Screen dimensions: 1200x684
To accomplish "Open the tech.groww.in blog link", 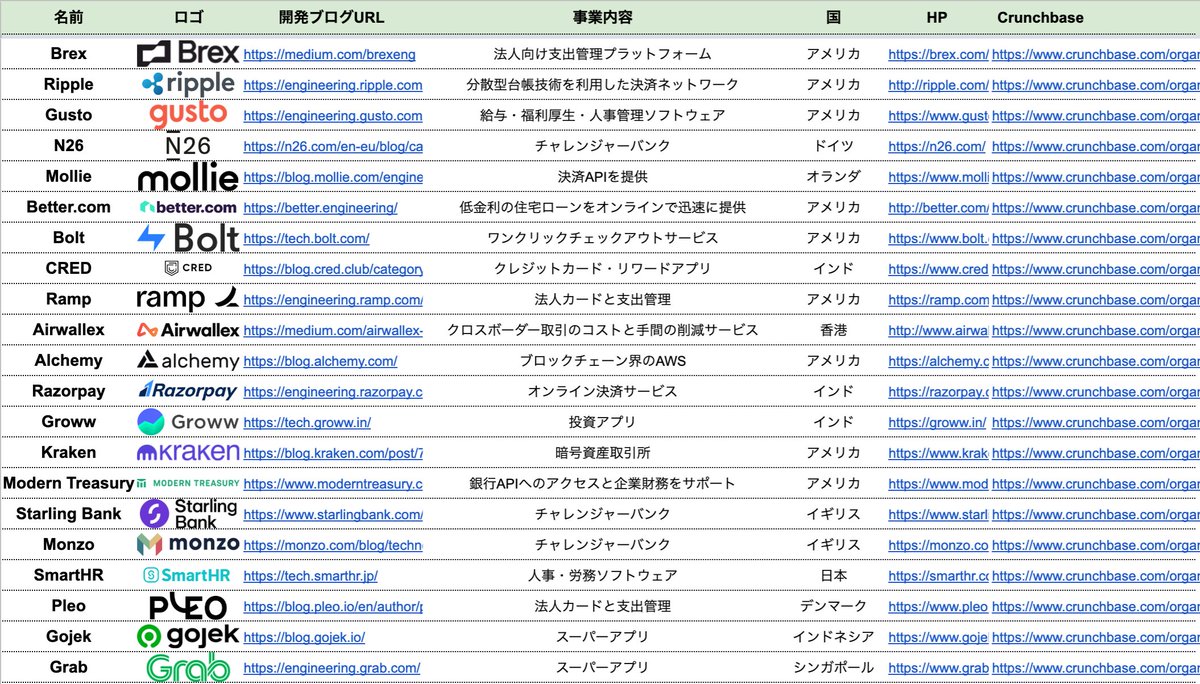I will coord(306,422).
